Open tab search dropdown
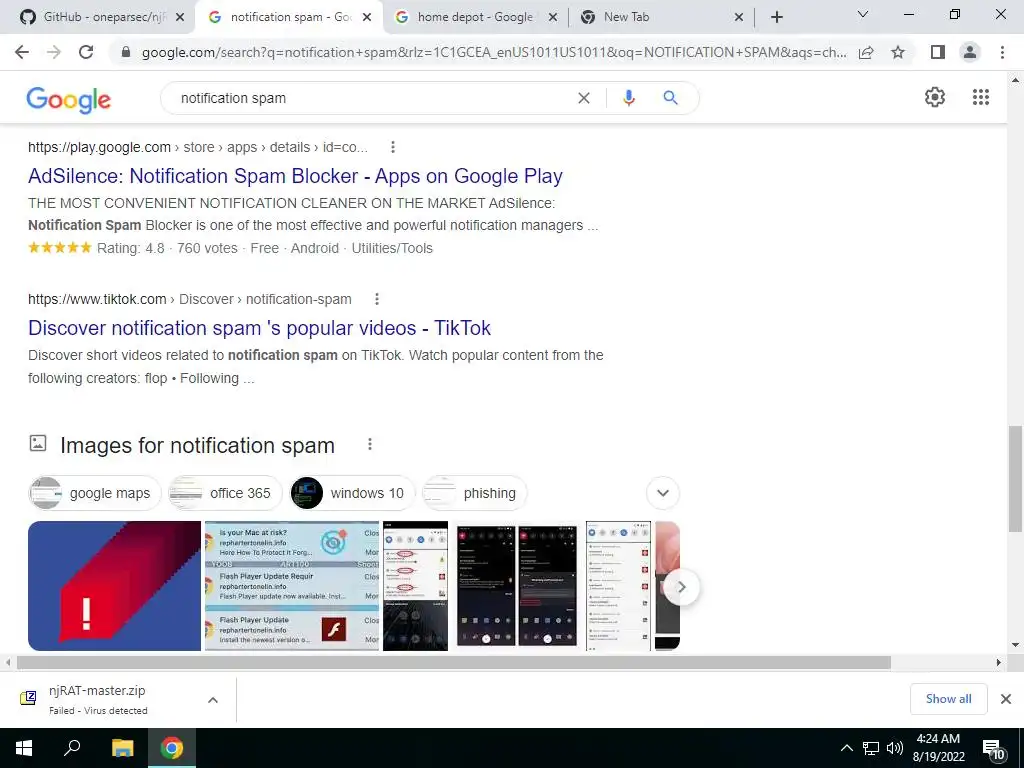 [863, 14]
